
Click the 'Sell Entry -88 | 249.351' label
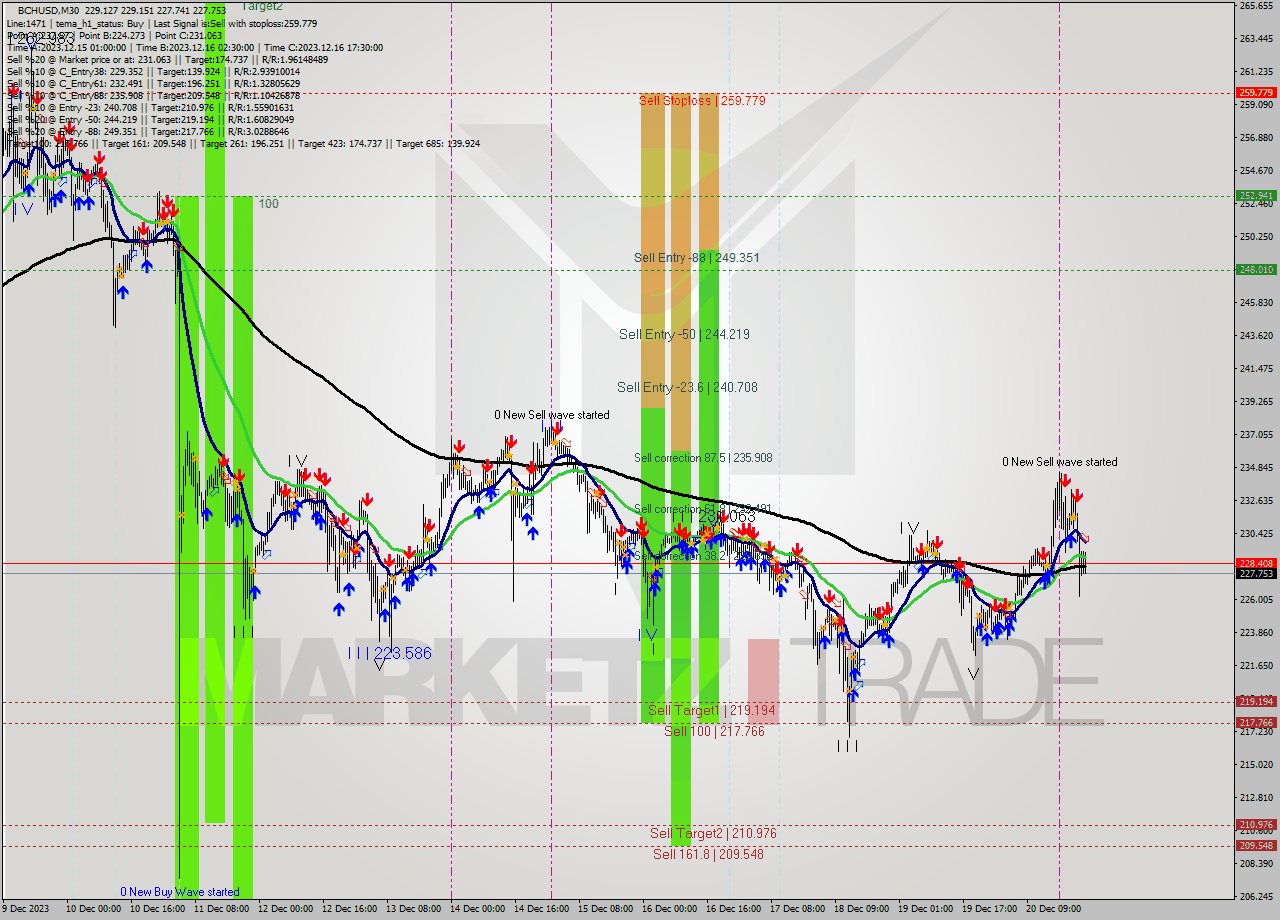click(696, 258)
